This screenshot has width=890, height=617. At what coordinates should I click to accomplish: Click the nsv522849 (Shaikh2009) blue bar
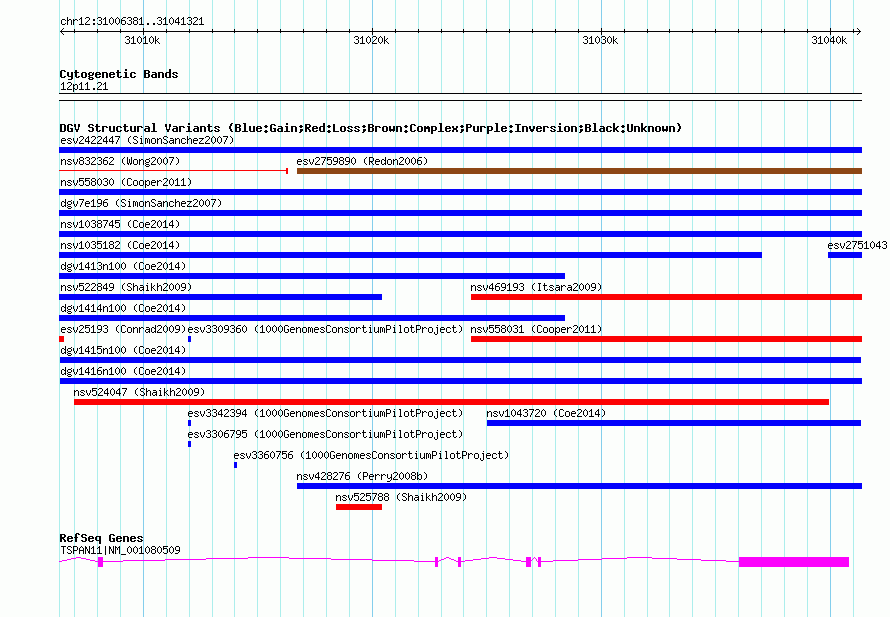(221, 297)
